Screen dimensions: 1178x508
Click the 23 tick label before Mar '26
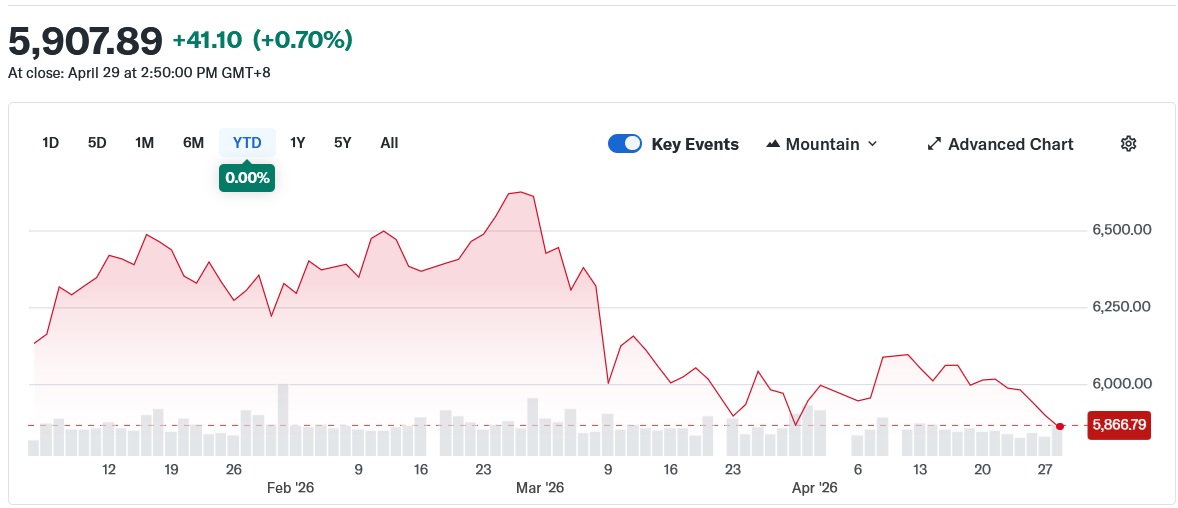tap(483, 470)
